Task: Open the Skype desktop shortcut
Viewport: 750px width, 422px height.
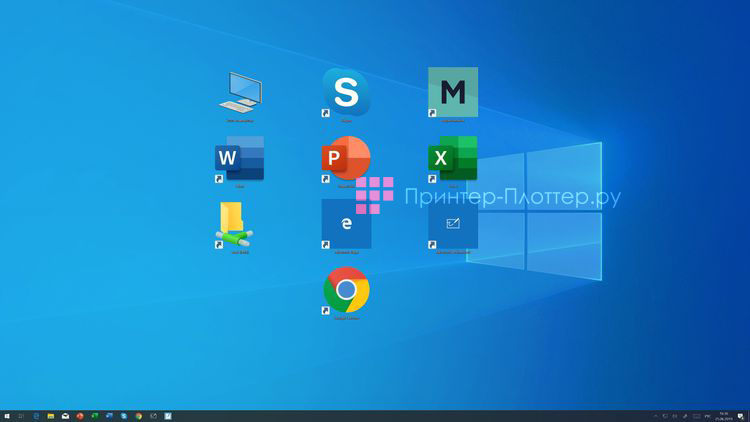Action: [346, 92]
